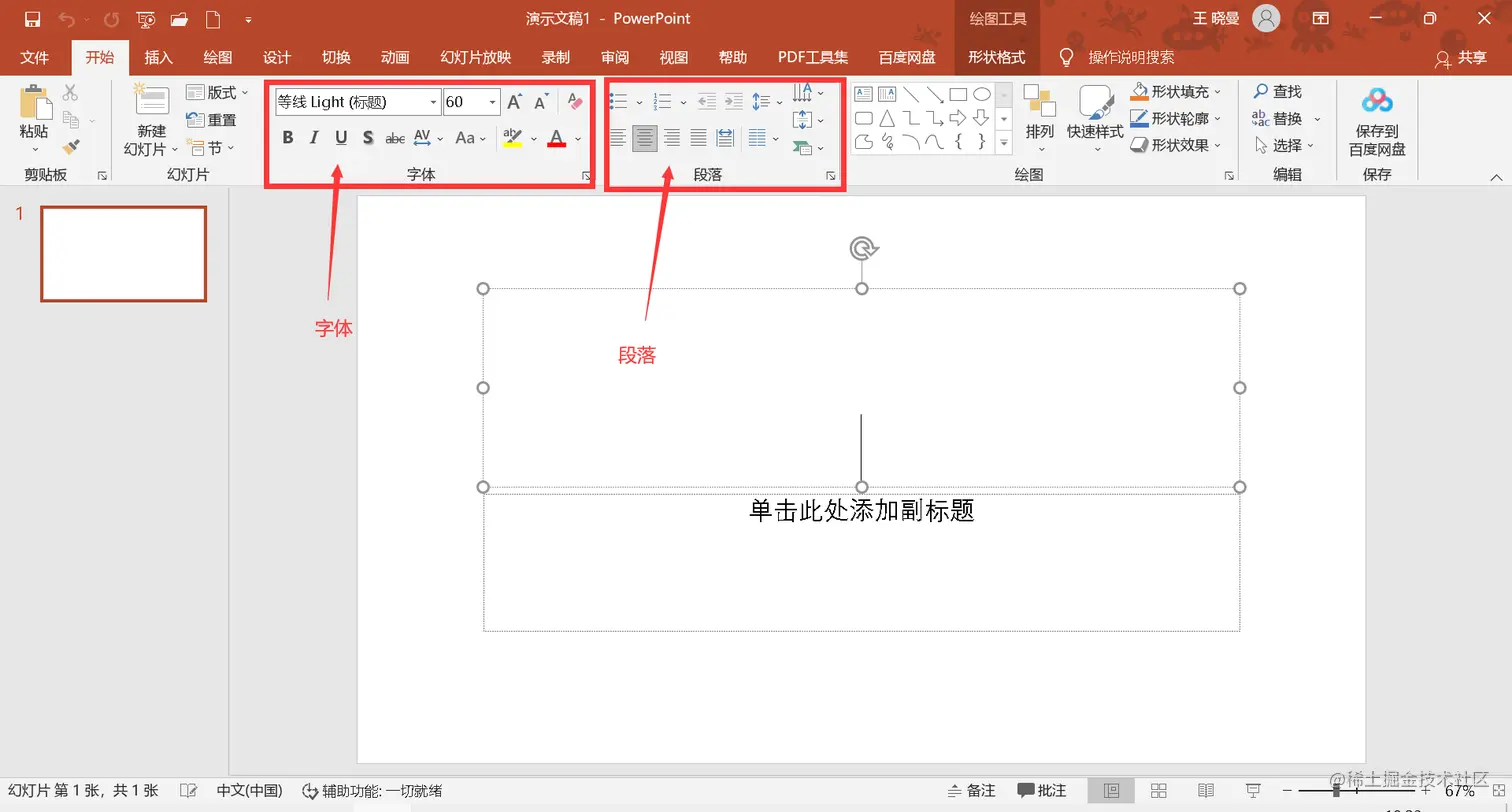Select the isosceles triangle shape
This screenshot has height=812, width=1512.
coord(887,118)
